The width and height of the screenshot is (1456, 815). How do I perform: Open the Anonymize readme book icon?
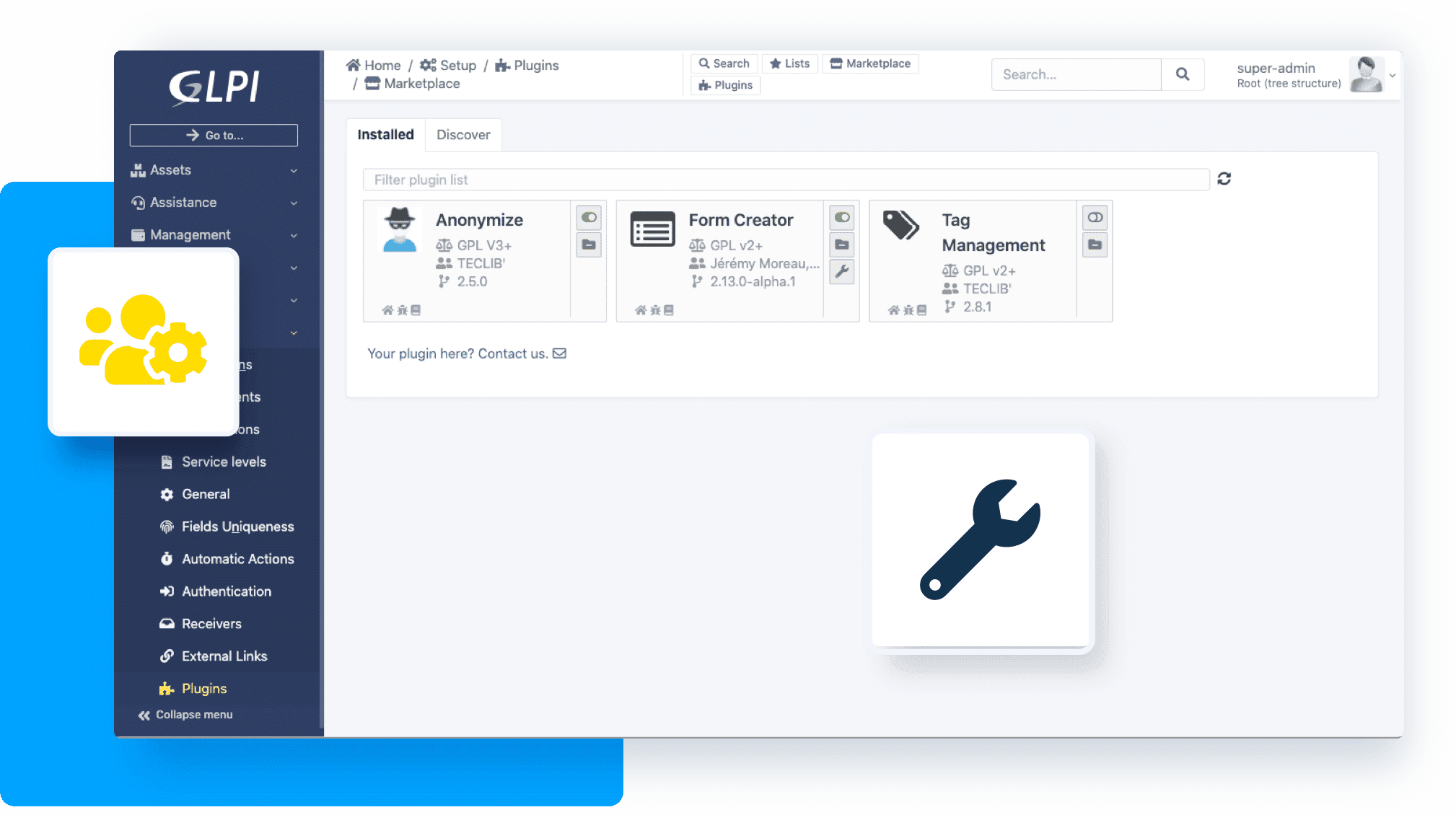[416, 310]
